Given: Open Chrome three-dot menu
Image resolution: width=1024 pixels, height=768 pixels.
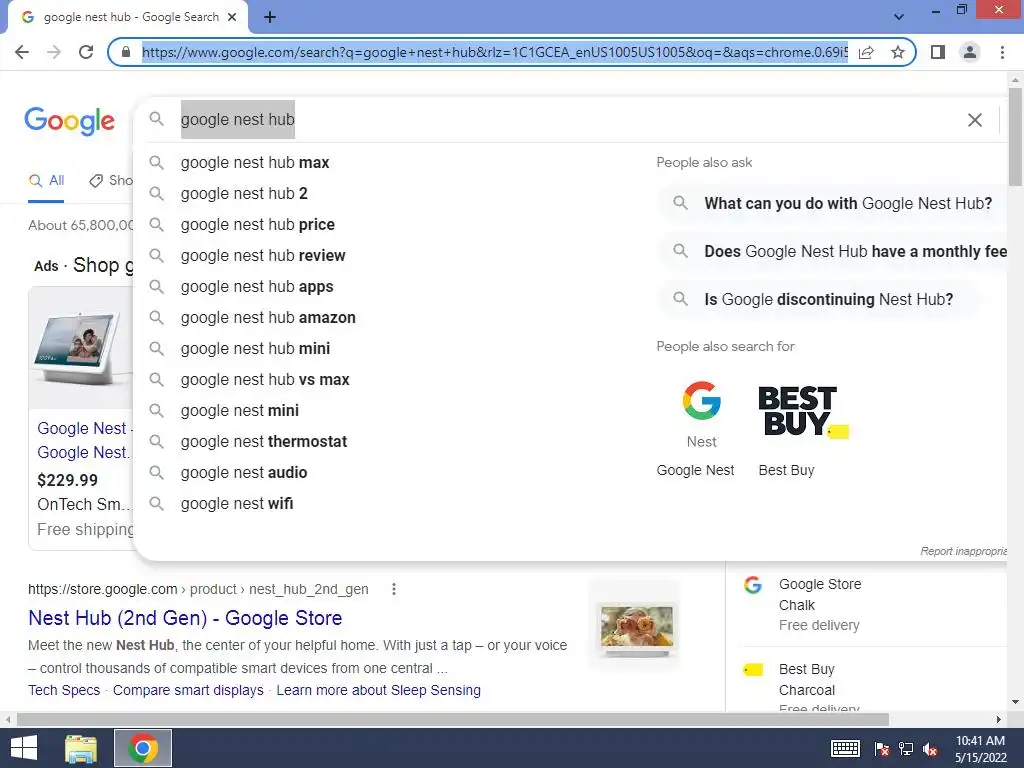Looking at the screenshot, I should point(1002,52).
